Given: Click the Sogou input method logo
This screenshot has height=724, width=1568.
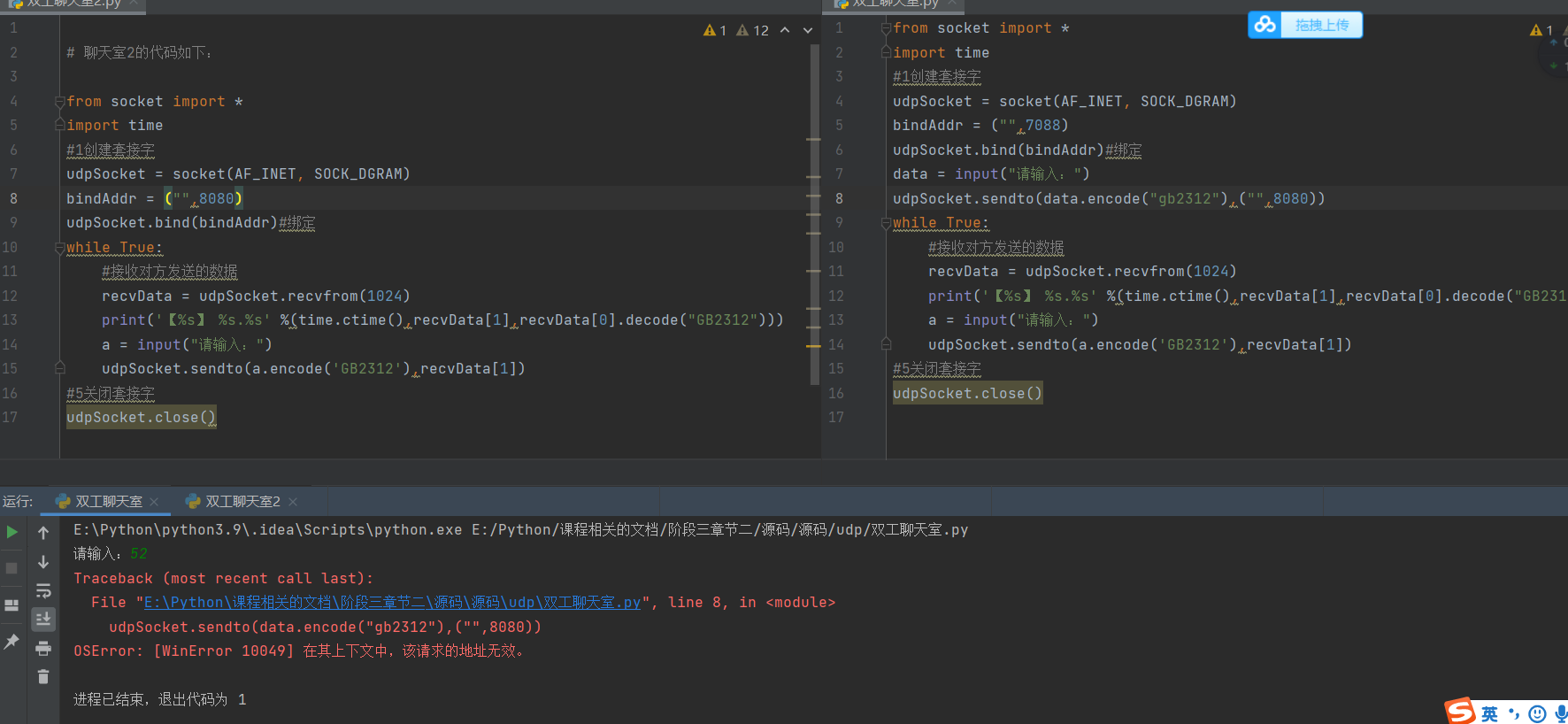Looking at the screenshot, I should tap(1460, 711).
